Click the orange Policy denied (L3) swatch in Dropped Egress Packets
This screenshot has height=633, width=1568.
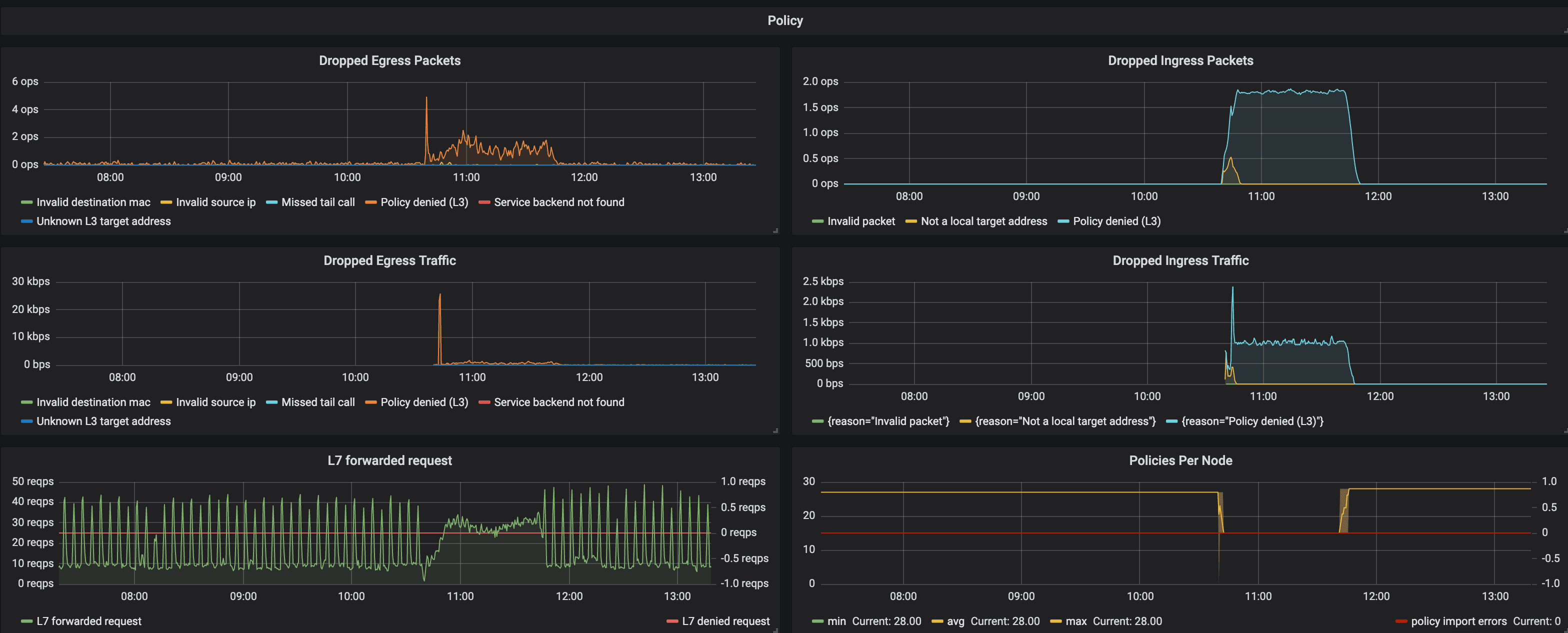click(370, 202)
